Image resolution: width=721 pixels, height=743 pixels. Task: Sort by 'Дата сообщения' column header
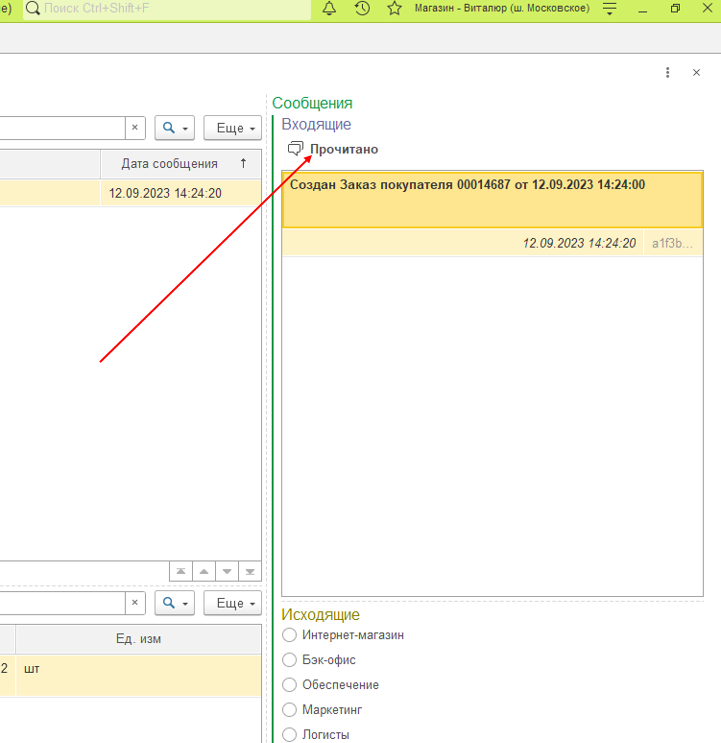tap(170, 164)
